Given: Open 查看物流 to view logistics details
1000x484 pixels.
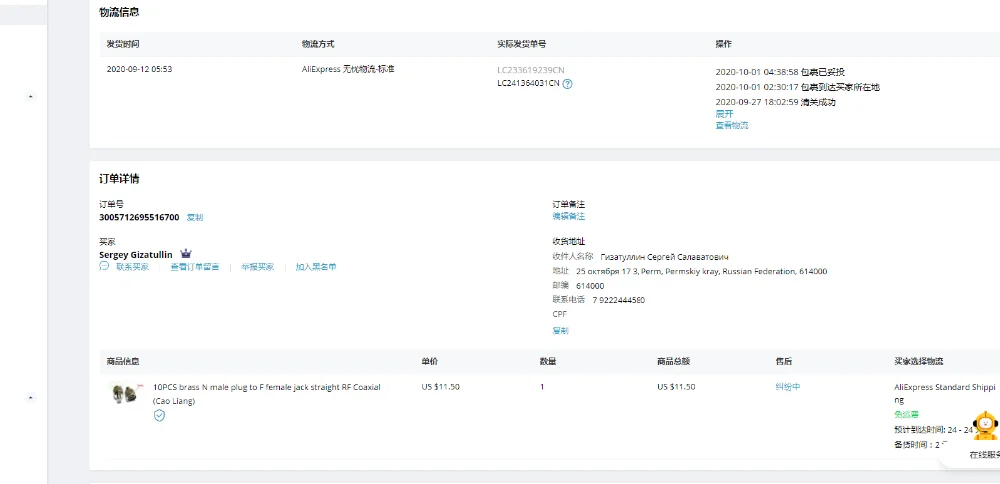Looking at the screenshot, I should coord(732,126).
